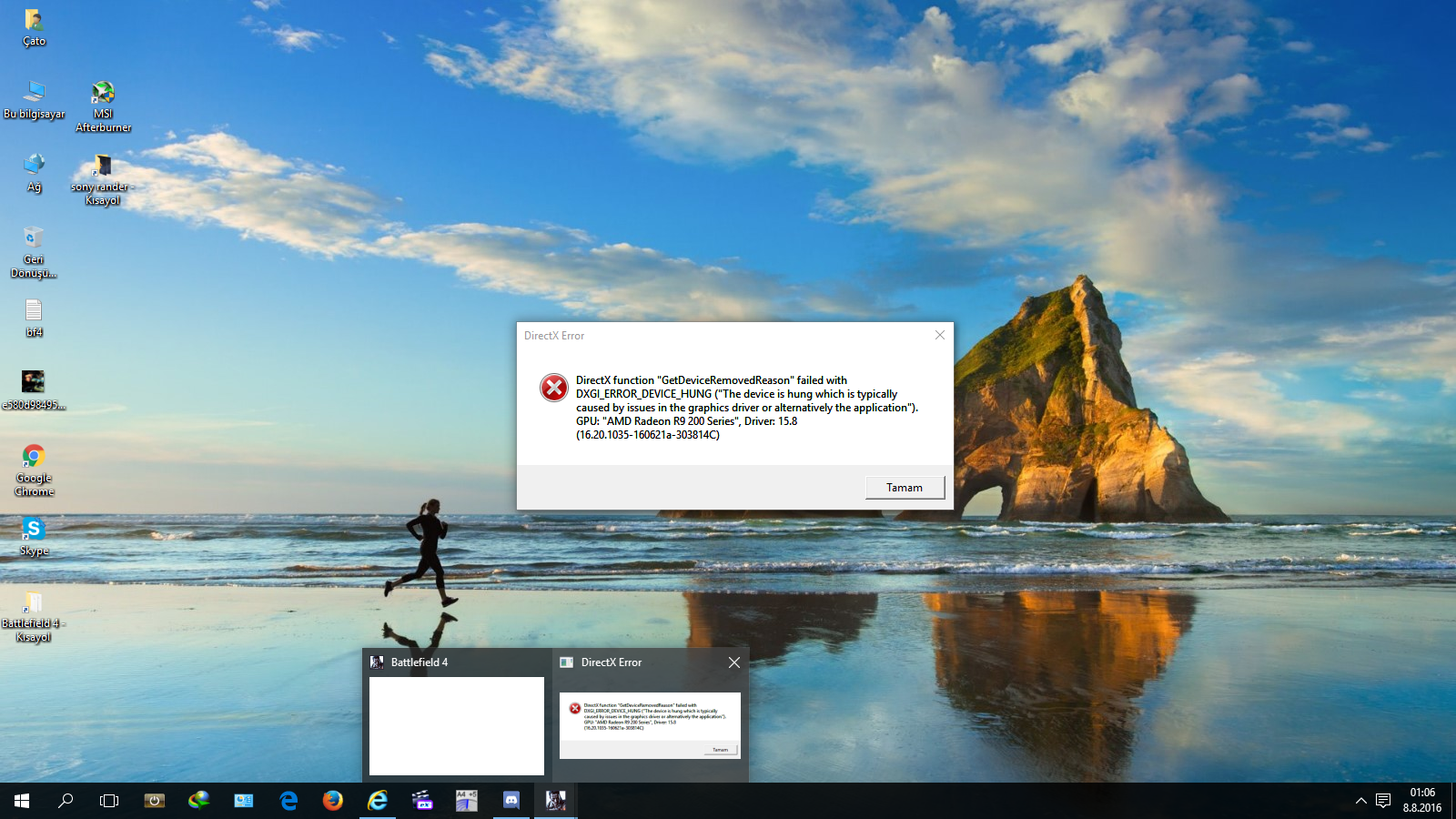Open the Windows Start menu
The height and width of the screenshot is (819, 1456).
(22, 801)
